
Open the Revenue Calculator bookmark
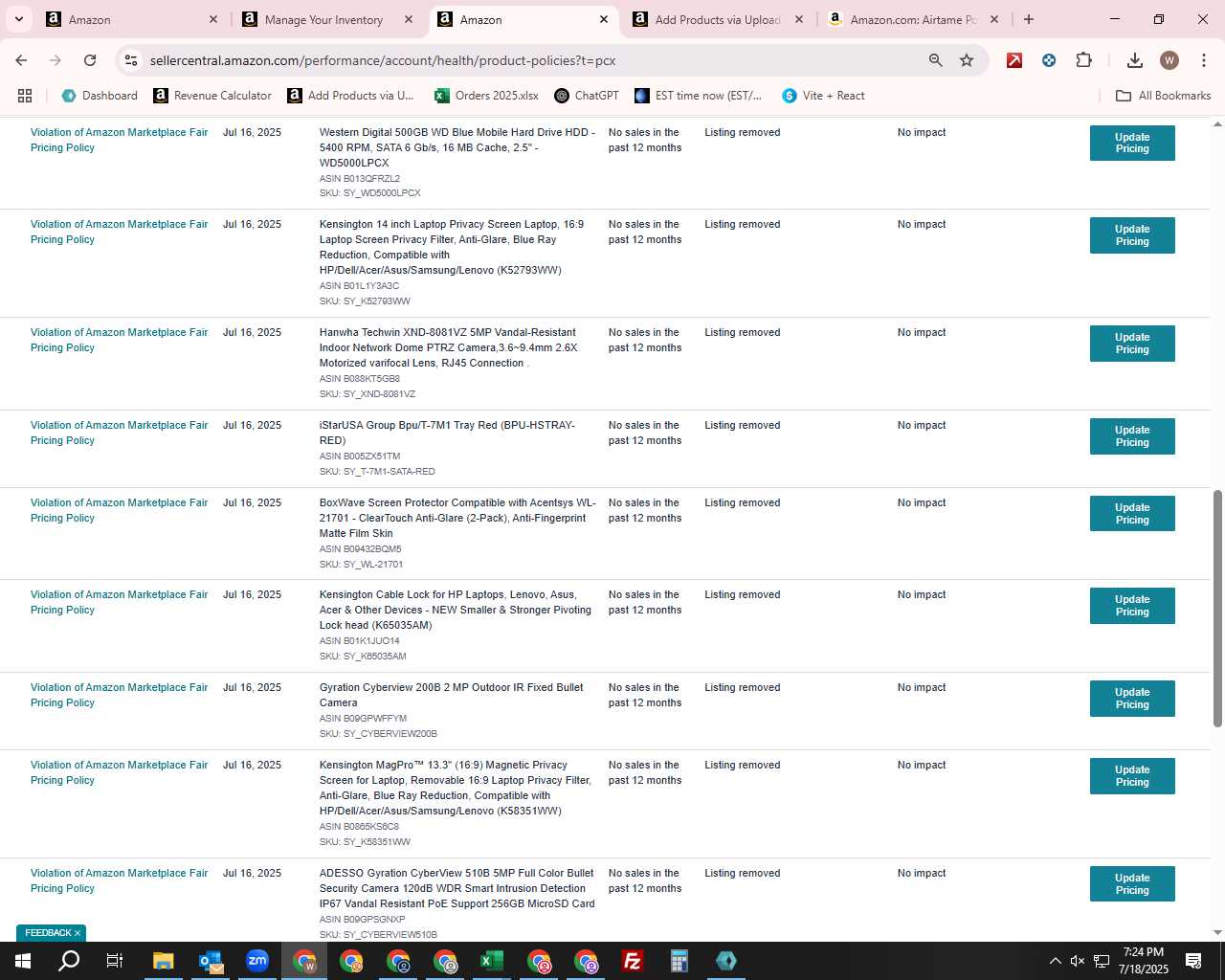pos(212,96)
